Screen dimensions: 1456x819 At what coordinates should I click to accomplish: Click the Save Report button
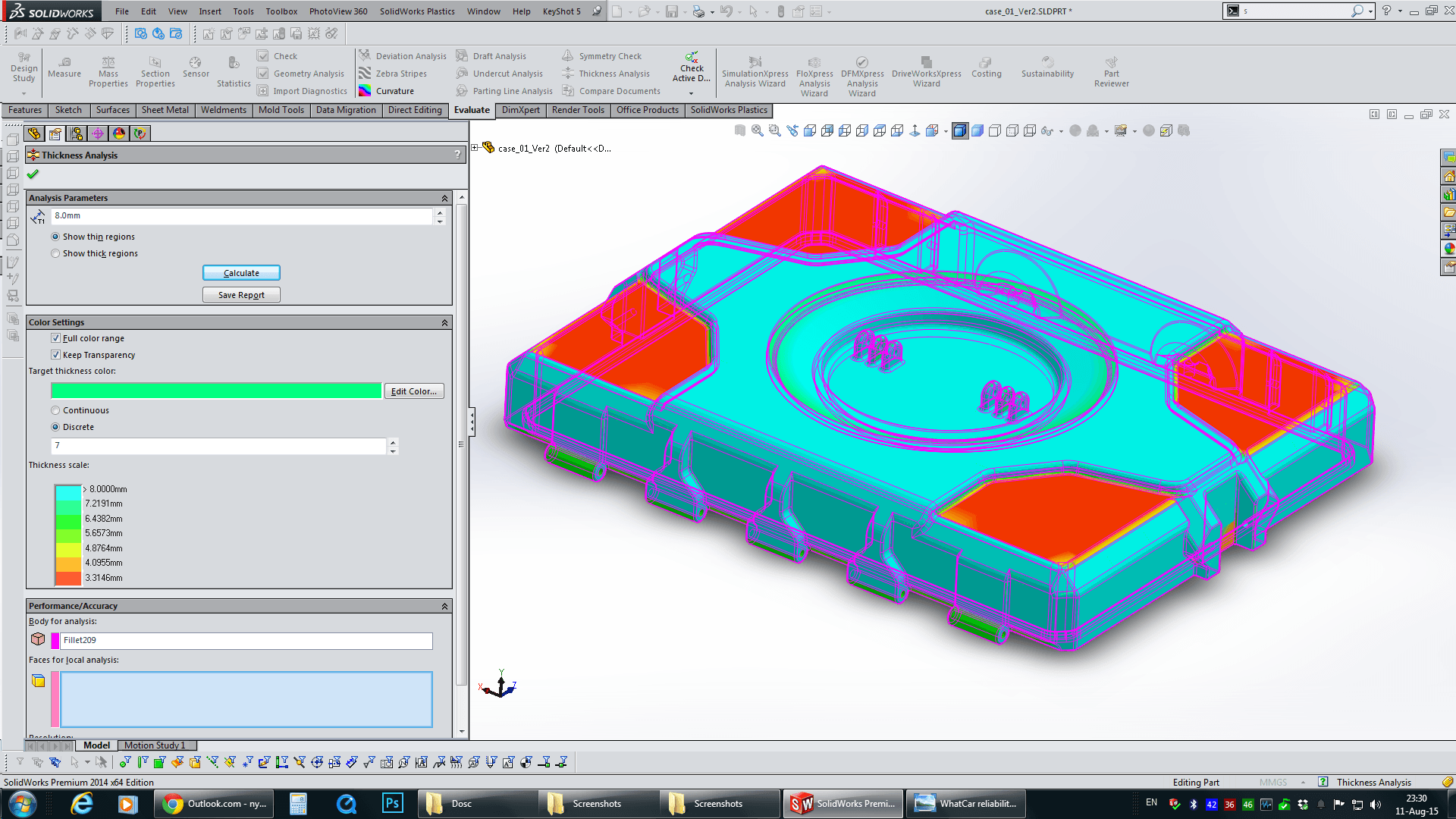pyautogui.click(x=241, y=295)
